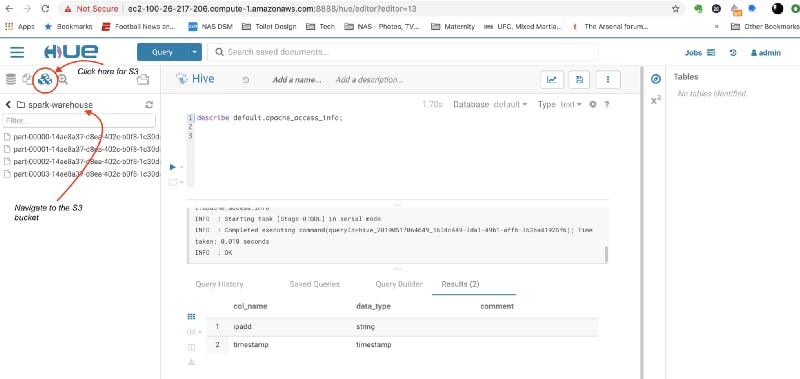This screenshot has width=800, height=379.
Task: Open file part-00001-14ae8a37
Action: (x=81, y=149)
